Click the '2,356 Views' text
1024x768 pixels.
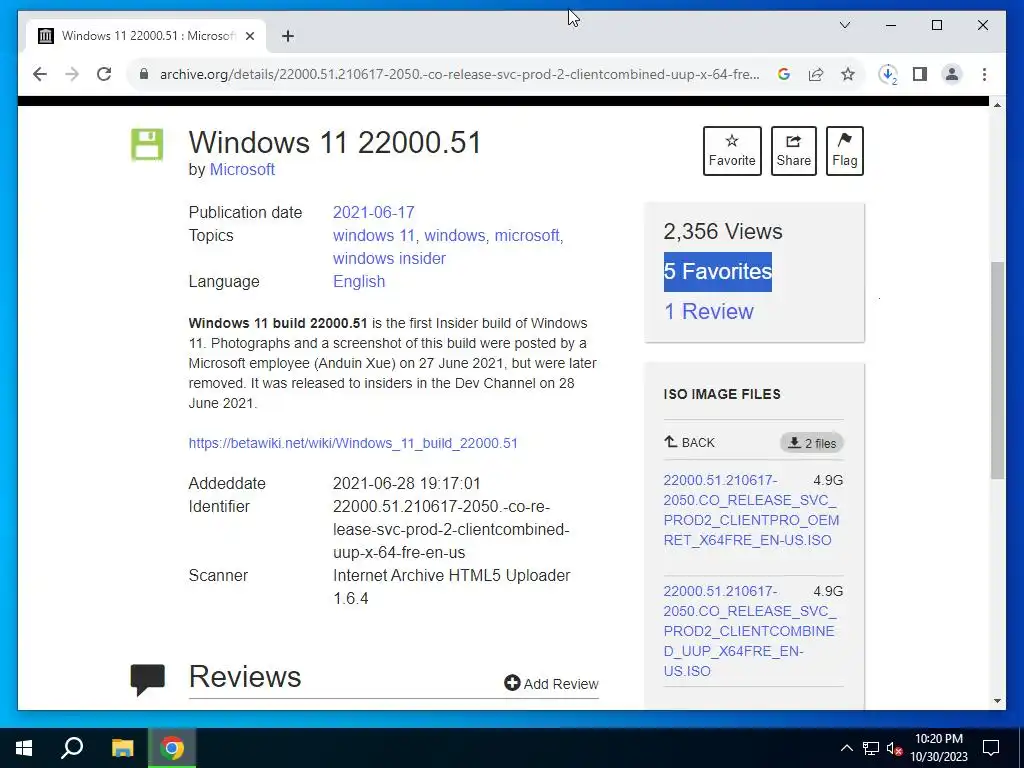723,231
